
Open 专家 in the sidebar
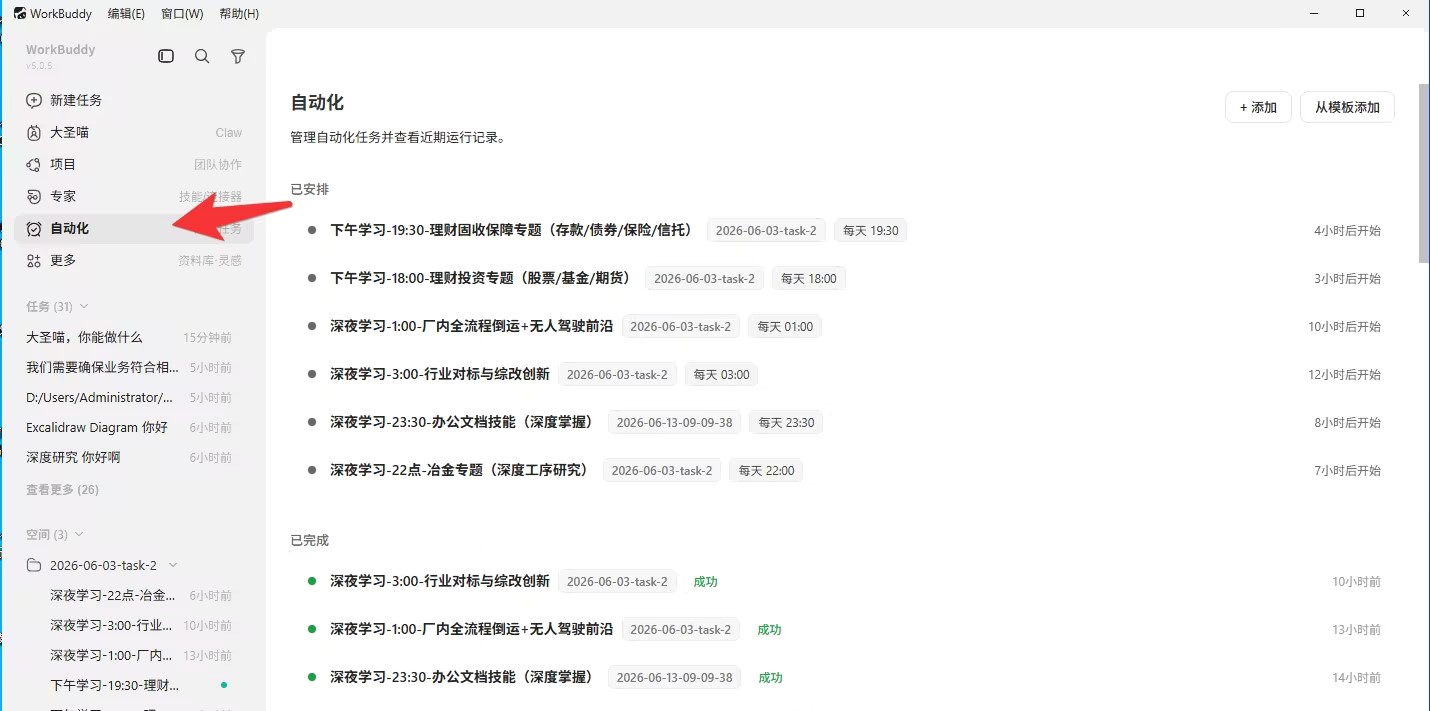click(134, 196)
